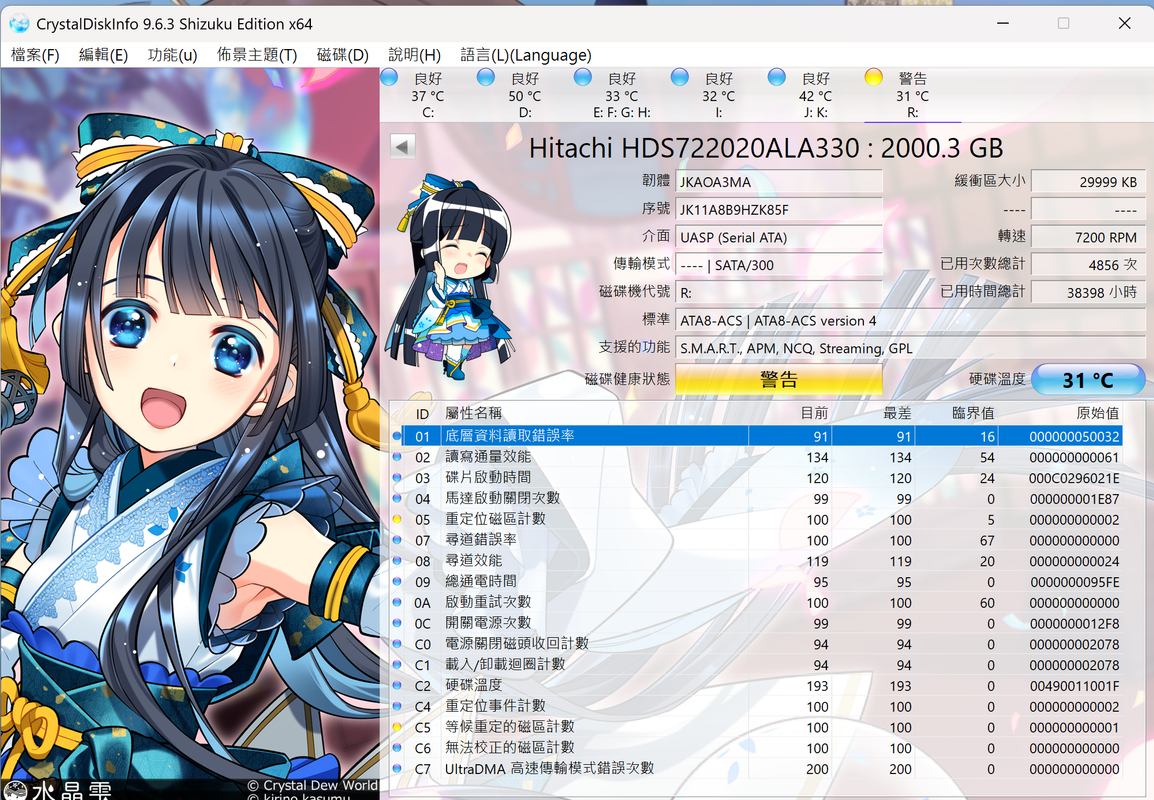Viewport: 1154px width, 800px height.
Task: Click status dot of attribute 03 row
Action: tap(397, 478)
